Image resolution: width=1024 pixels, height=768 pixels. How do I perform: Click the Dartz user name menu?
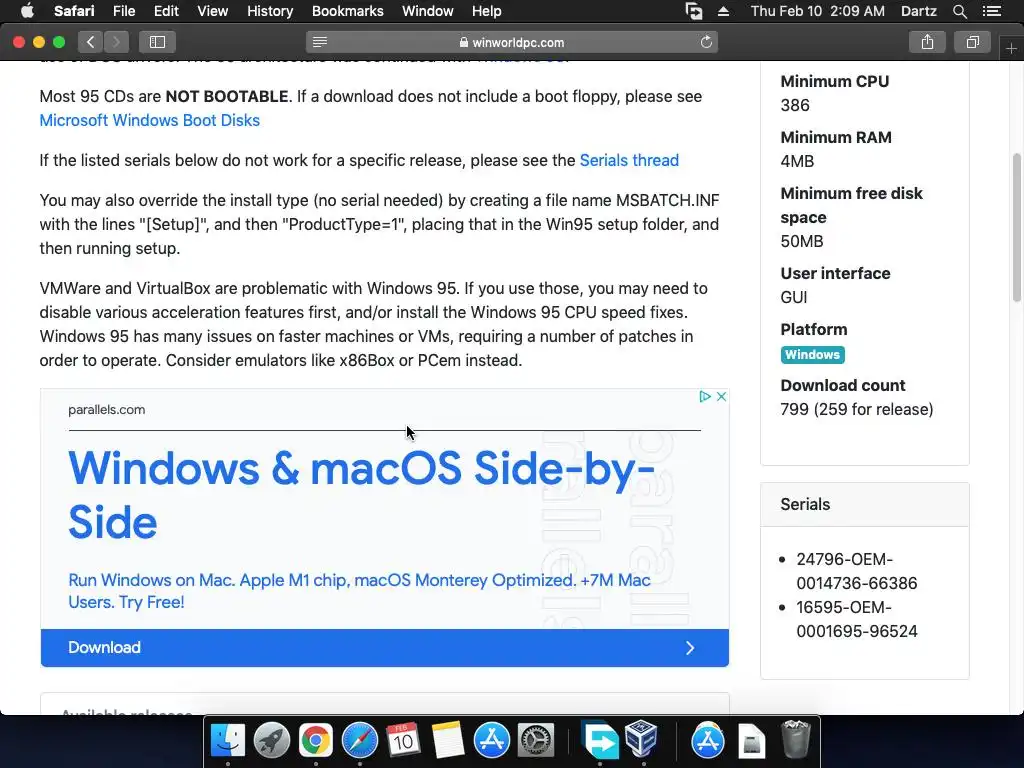(x=918, y=11)
